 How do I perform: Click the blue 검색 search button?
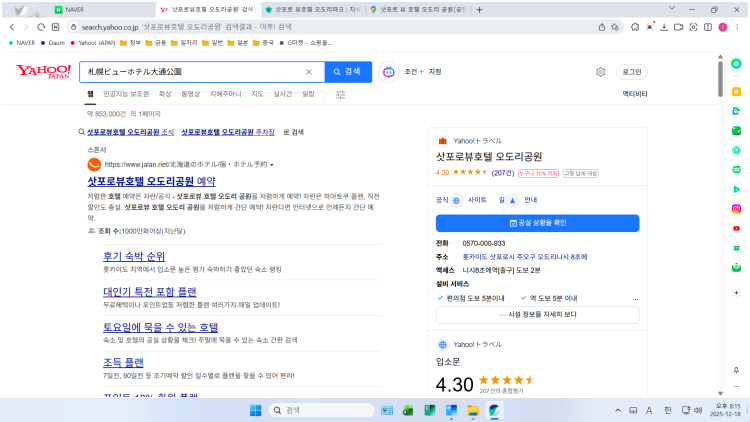point(346,72)
